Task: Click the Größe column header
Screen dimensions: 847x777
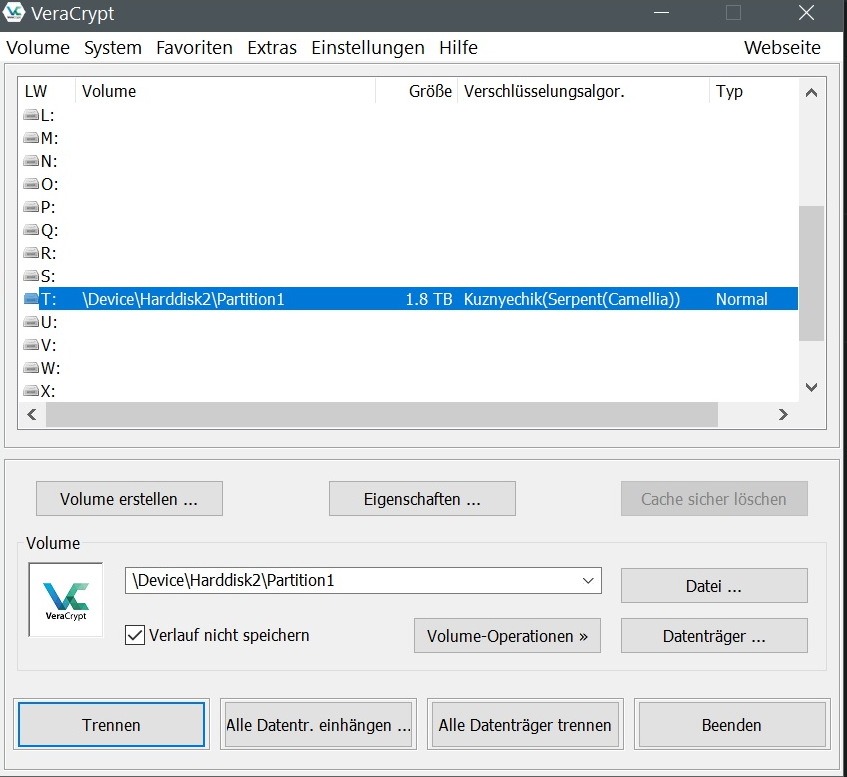Action: tap(416, 91)
